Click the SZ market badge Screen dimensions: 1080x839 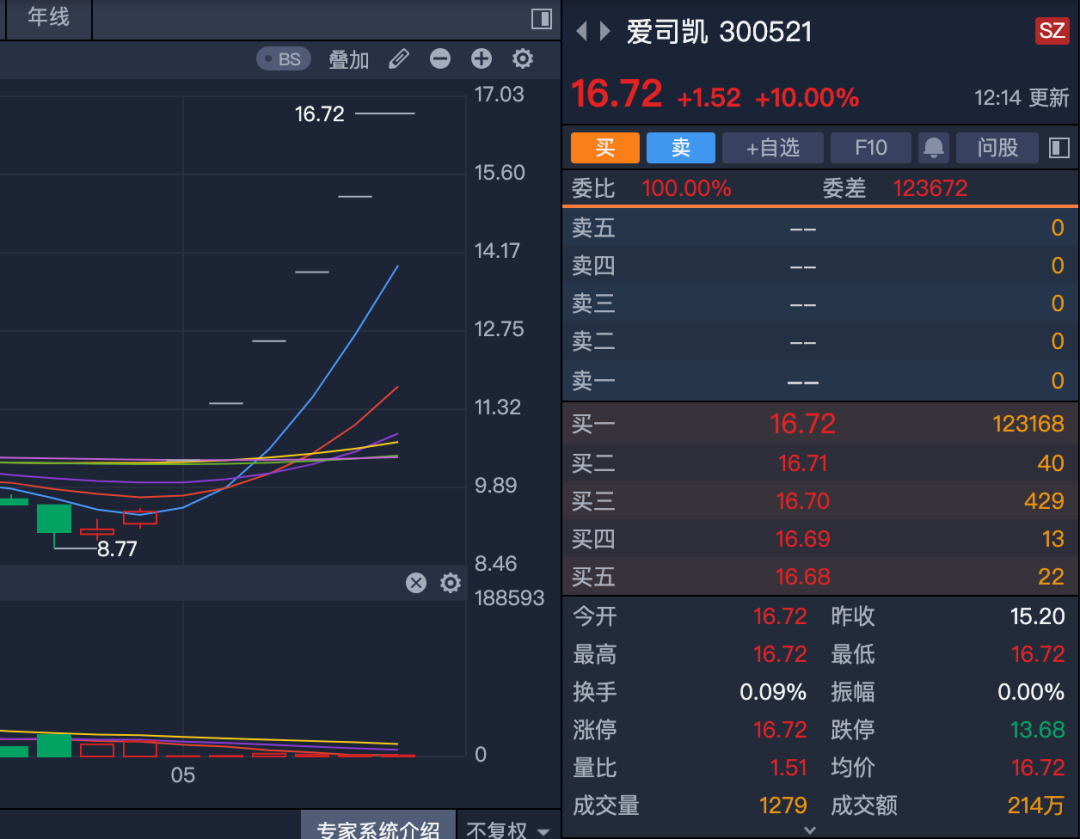point(1051,31)
